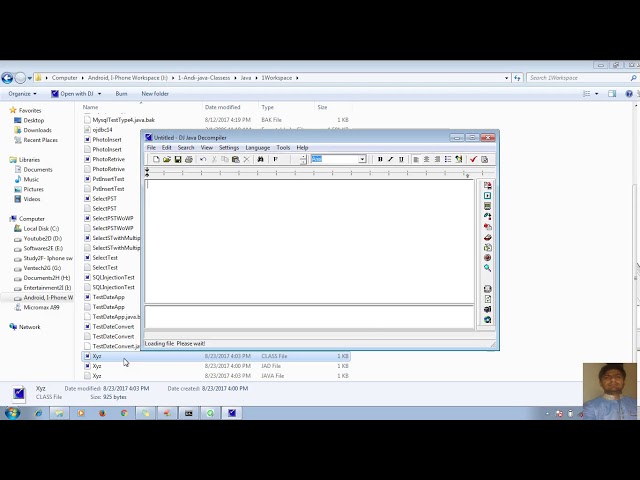Screen dimensions: 640x480
Task: Click New folder in Explorer toolbar
Action: tap(155, 94)
